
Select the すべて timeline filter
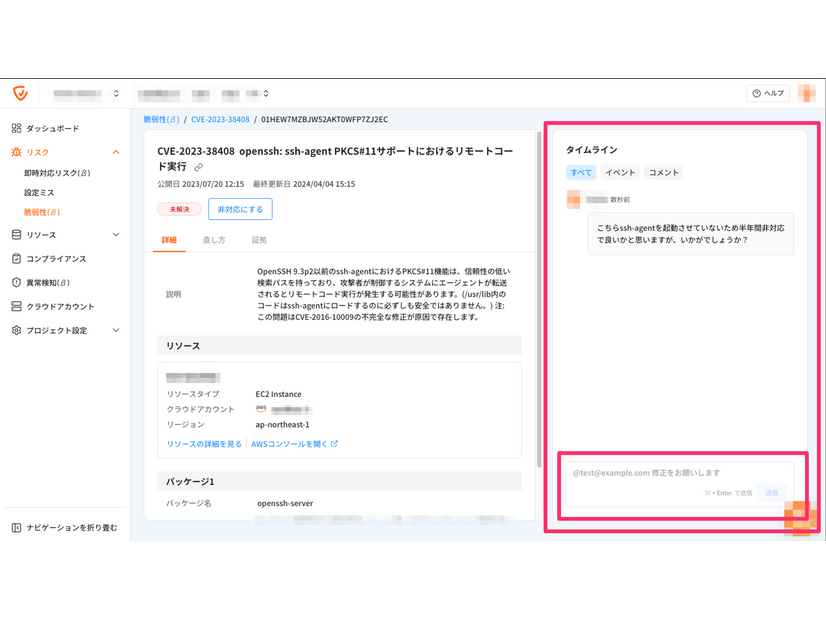click(581, 173)
